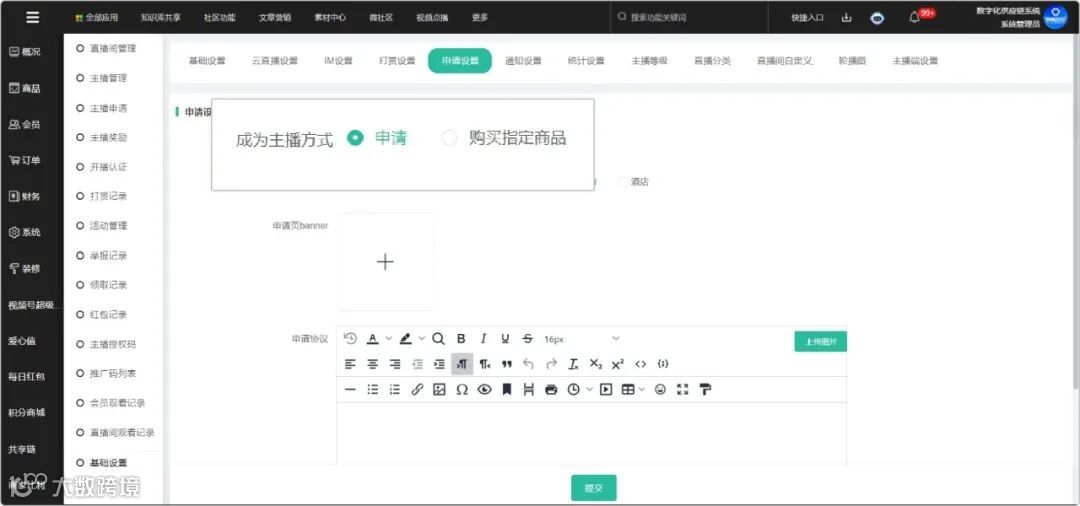
Task: Switch to 打赏设置 tab
Action: [397, 61]
